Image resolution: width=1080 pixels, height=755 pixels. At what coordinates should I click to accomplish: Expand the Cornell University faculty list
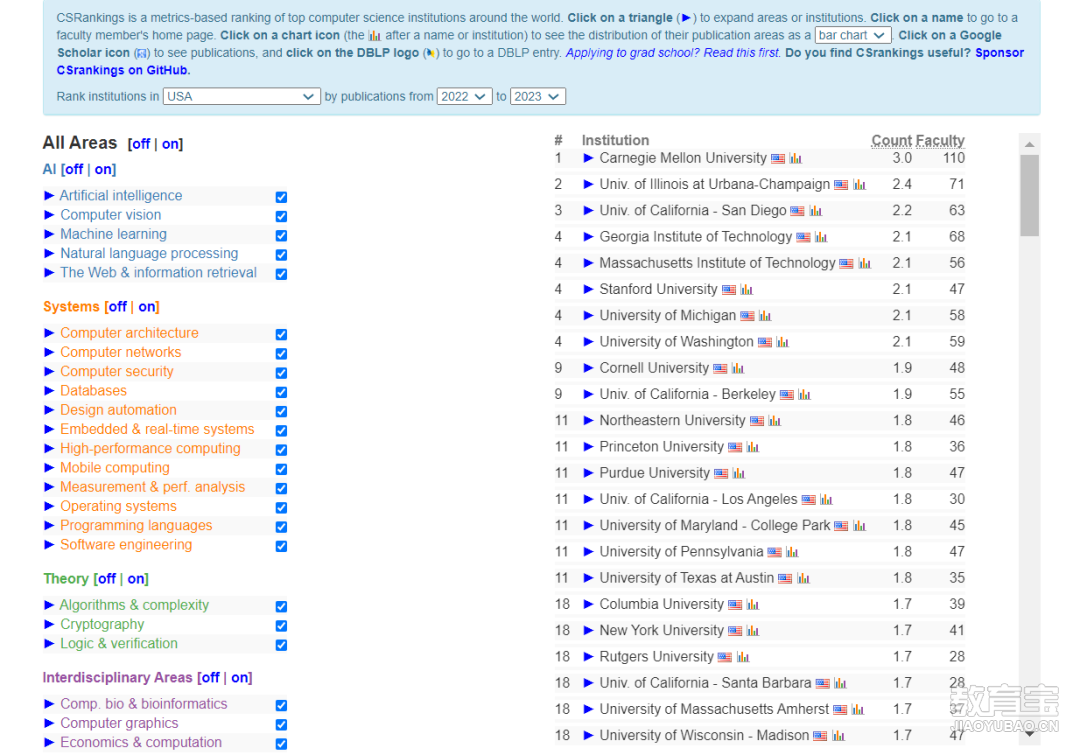[588, 368]
